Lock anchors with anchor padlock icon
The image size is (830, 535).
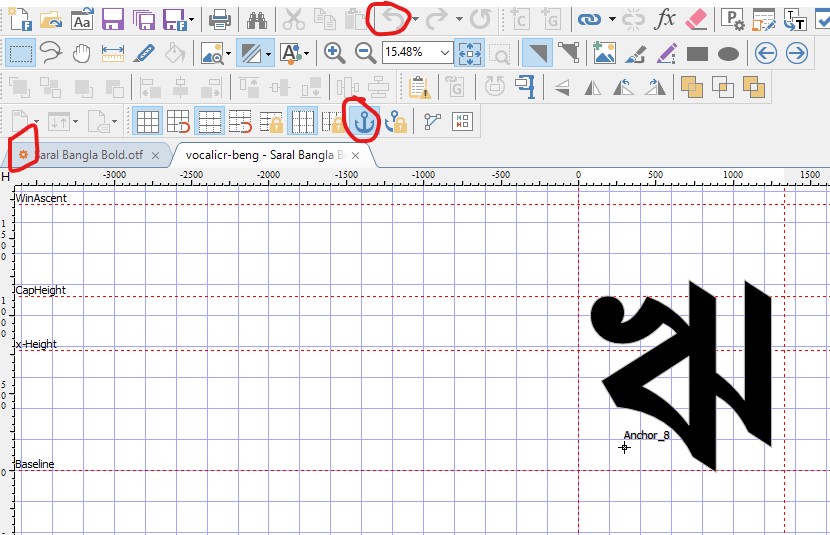click(396, 122)
